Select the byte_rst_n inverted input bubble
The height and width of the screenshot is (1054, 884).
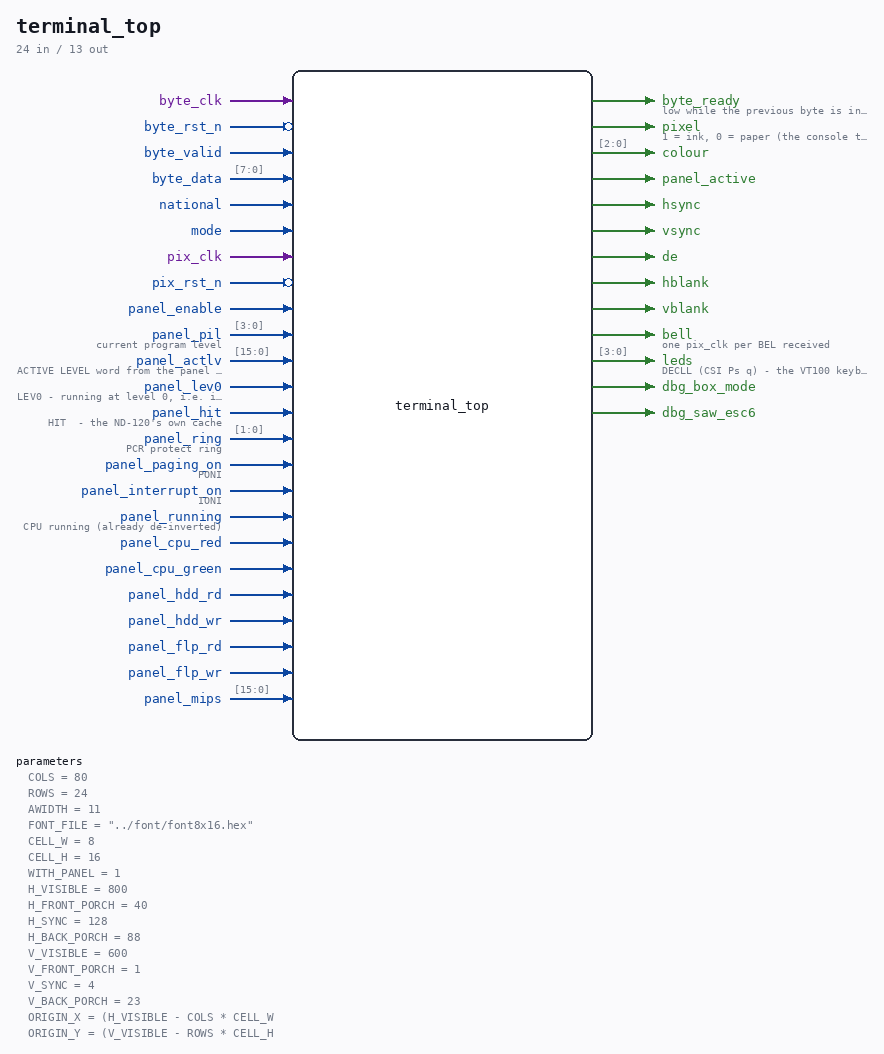pyautogui.click(x=288, y=126)
